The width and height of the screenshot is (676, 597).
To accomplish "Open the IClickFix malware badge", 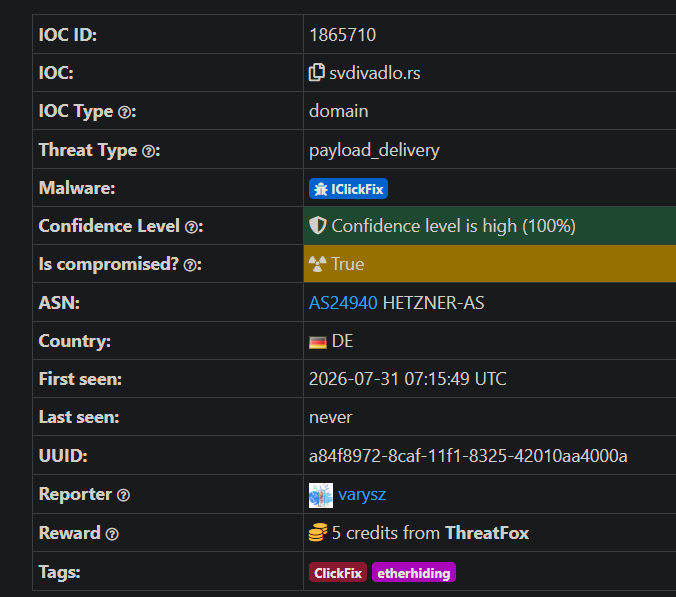I will pyautogui.click(x=348, y=189).
